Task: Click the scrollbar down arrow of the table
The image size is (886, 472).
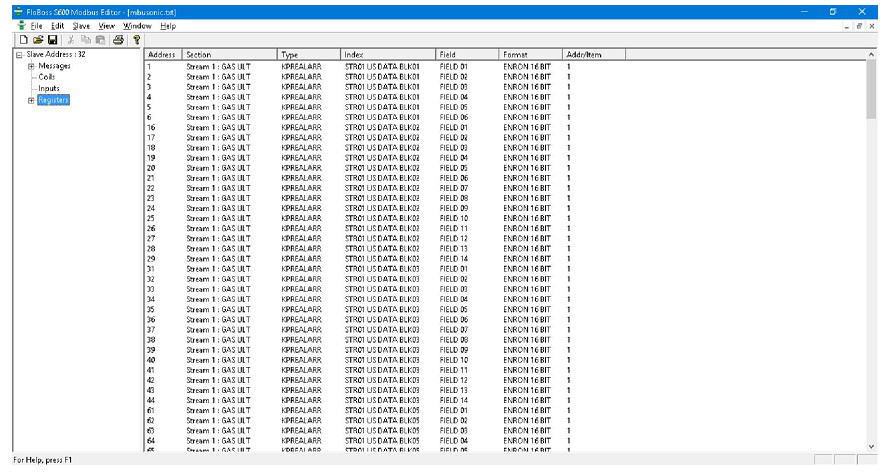Action: (871, 447)
